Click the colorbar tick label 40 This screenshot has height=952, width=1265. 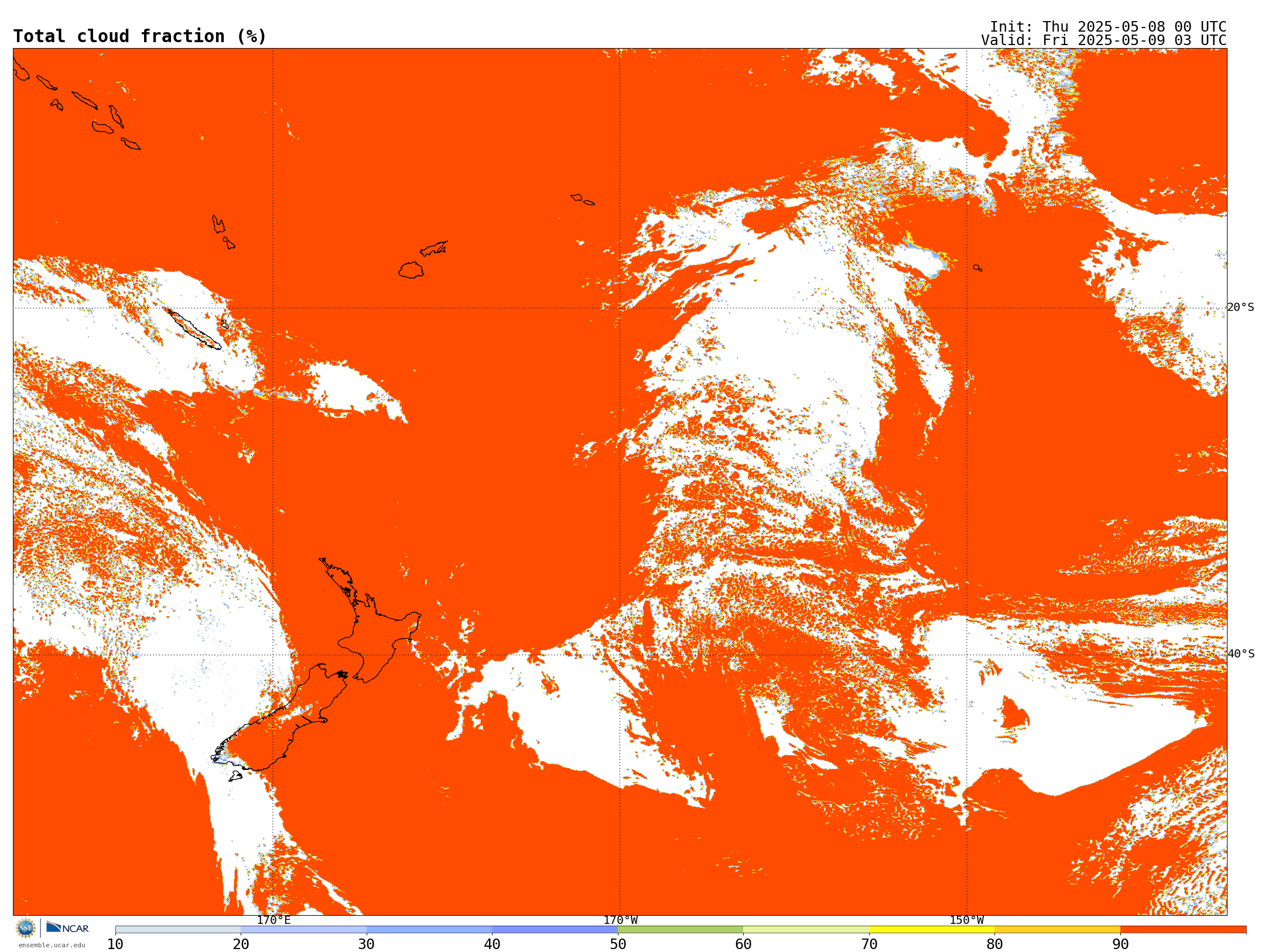(492, 944)
